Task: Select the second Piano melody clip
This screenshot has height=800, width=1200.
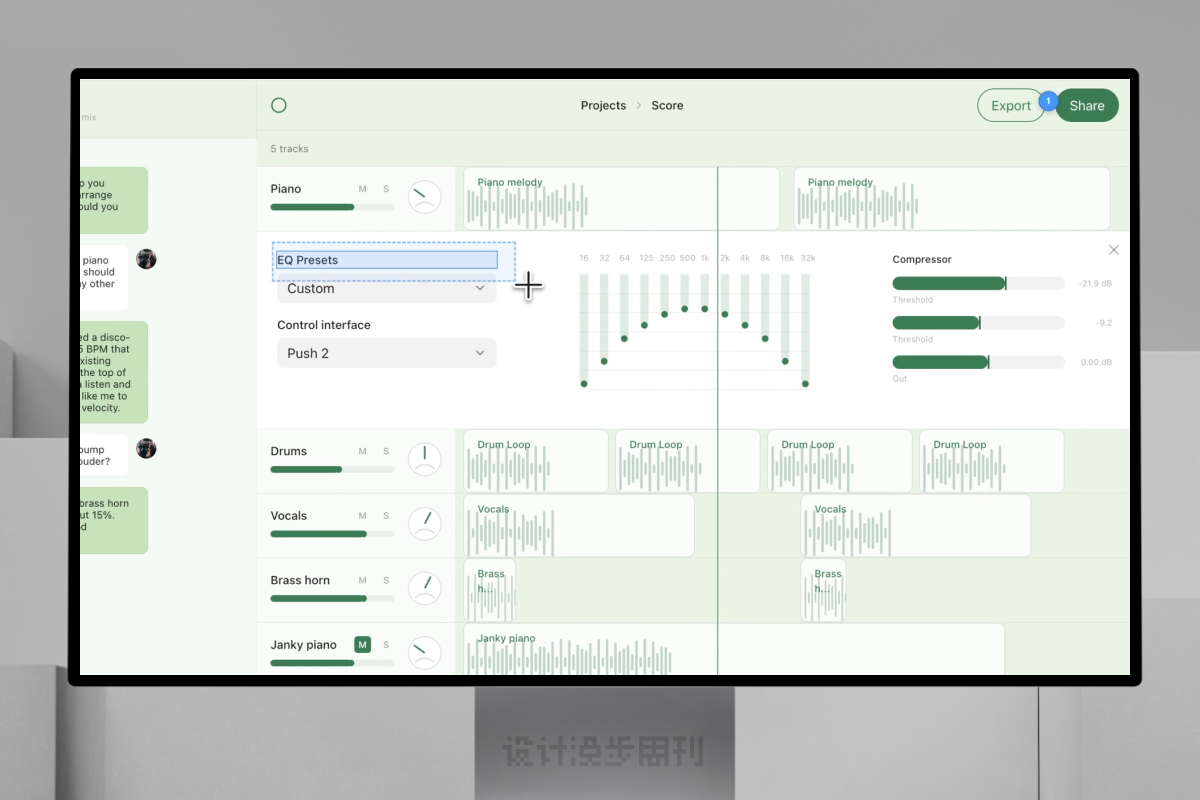Action: 952,198
